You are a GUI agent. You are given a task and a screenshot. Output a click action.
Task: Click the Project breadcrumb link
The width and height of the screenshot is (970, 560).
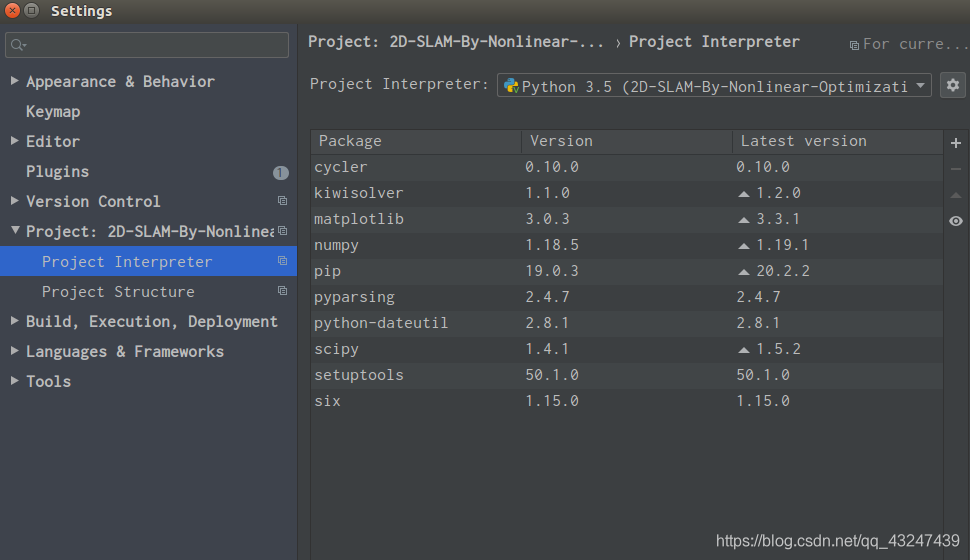pos(456,41)
